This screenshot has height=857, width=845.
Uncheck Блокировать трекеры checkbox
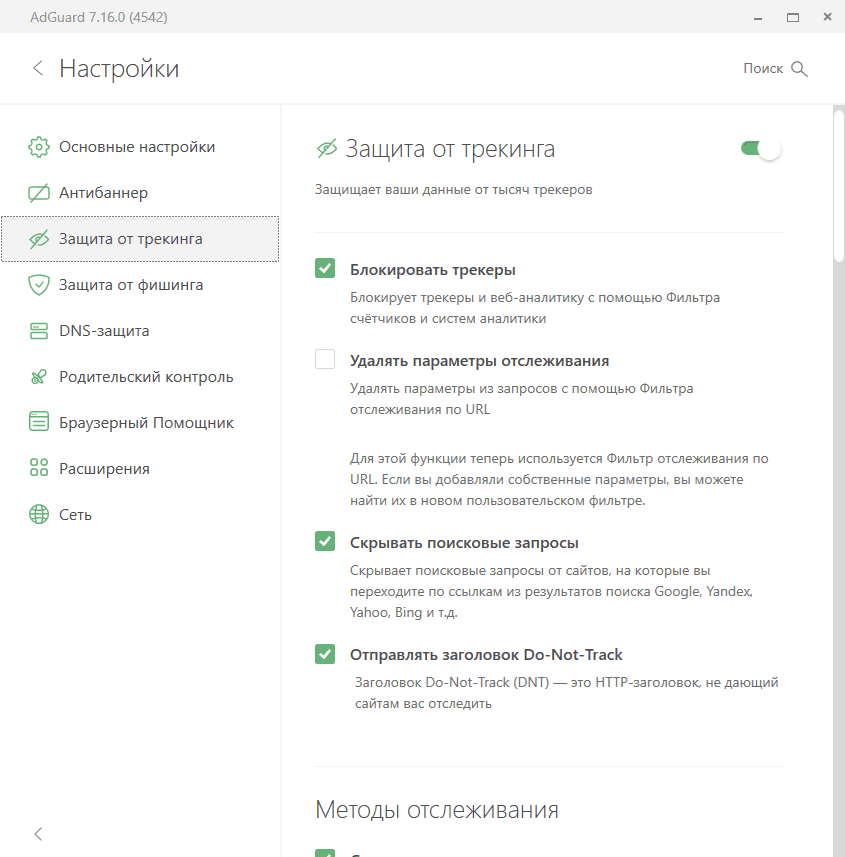click(325, 268)
